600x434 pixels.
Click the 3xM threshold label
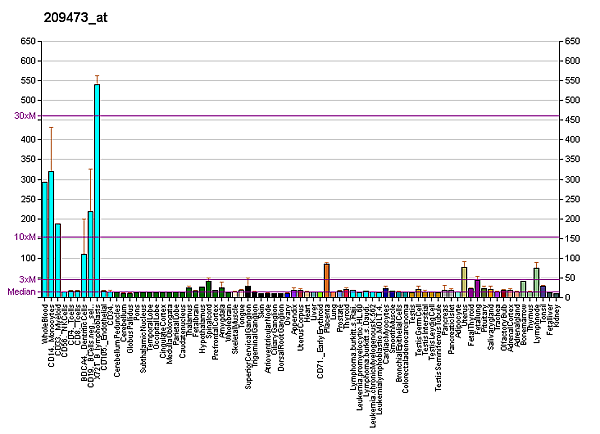(27, 279)
